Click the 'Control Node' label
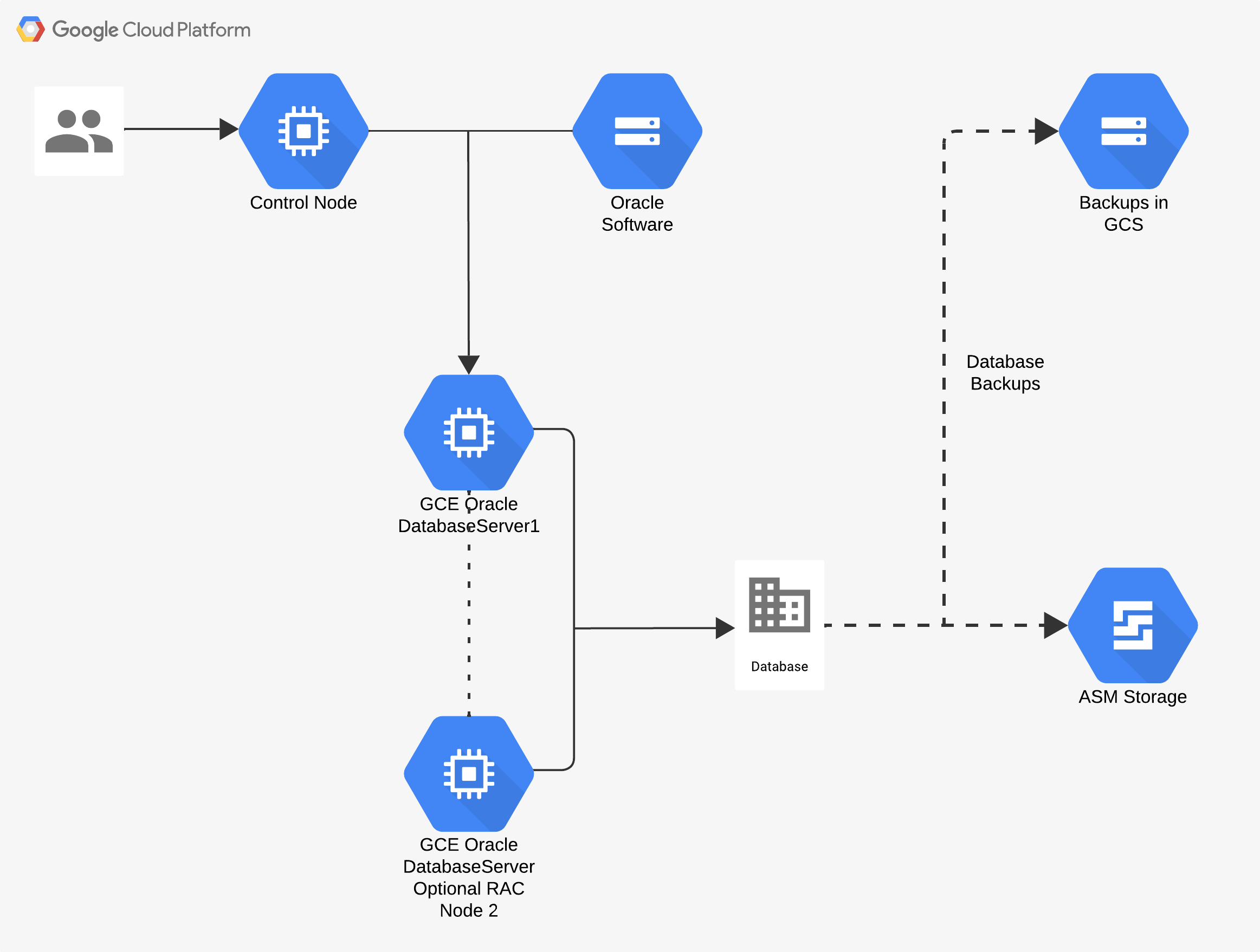Screen dimensions: 1260x952 pos(303,203)
